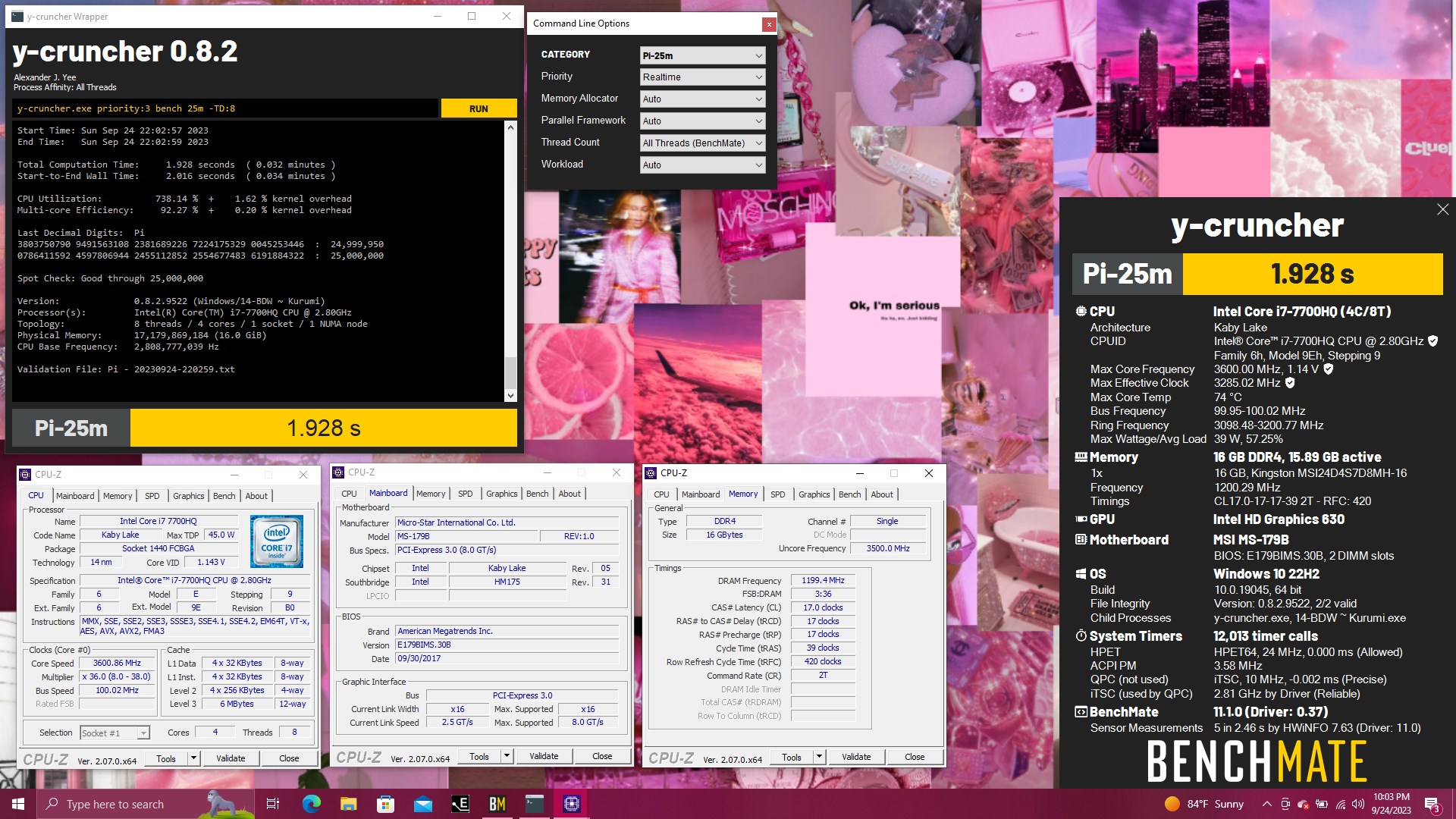Expand Tools dropdown arrow in middle CPU-Z window
This screenshot has height=819, width=1456.
[x=507, y=756]
